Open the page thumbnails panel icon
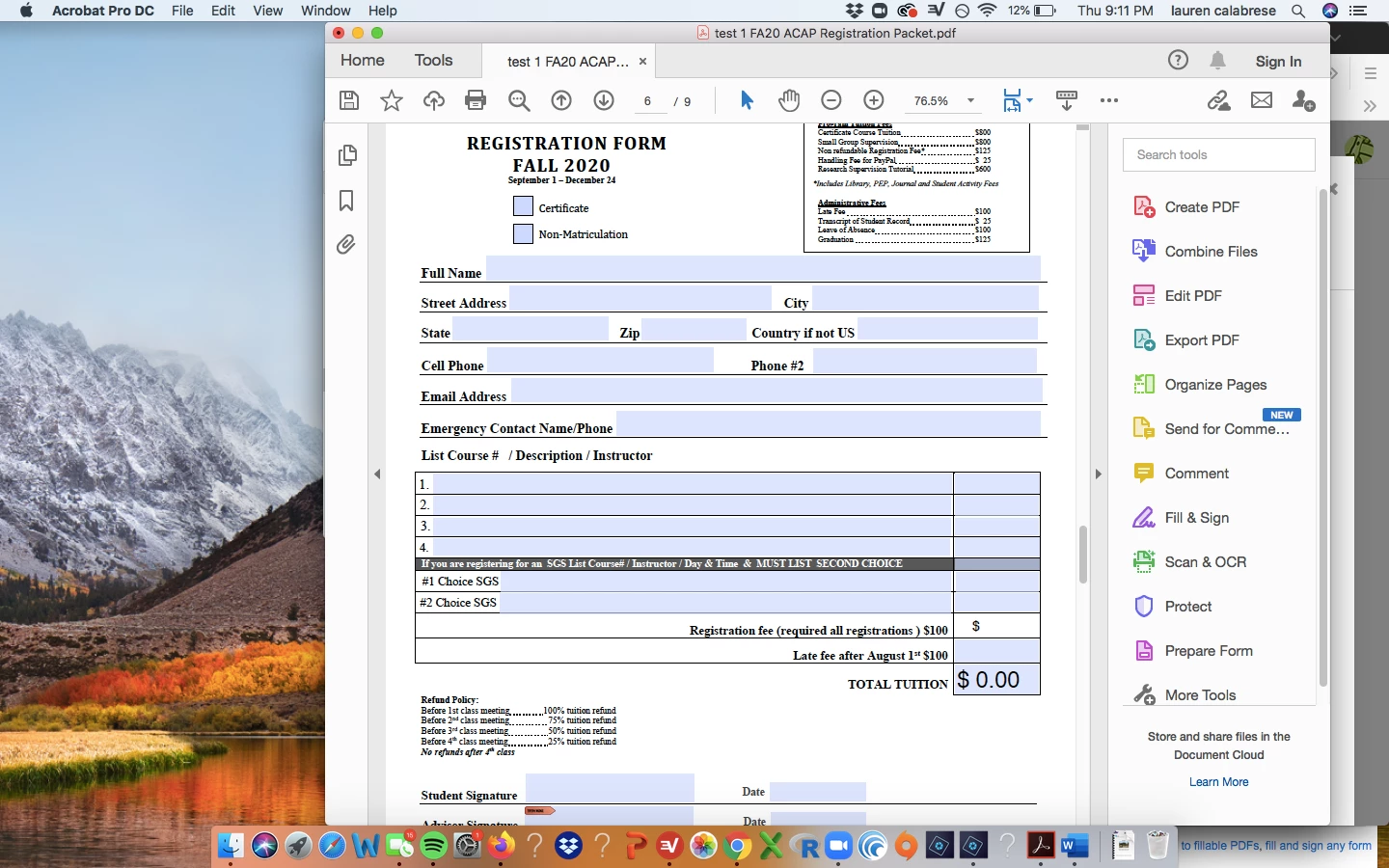 347,155
